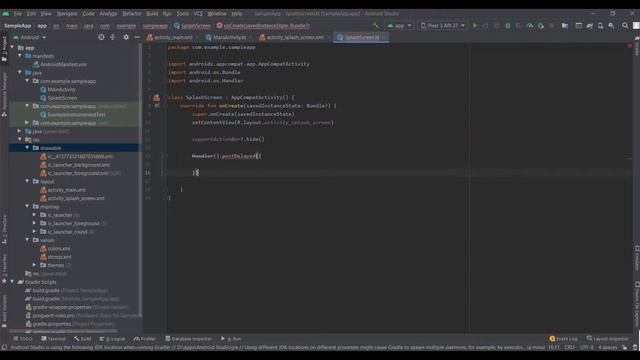Click the class gutter icon beside SplashScreen
This screenshot has width=640, height=360.
click(x=156, y=98)
